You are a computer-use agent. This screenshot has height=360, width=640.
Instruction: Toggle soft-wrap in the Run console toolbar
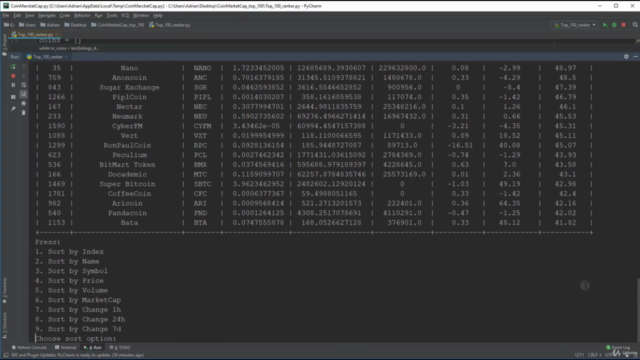[x=23, y=85]
